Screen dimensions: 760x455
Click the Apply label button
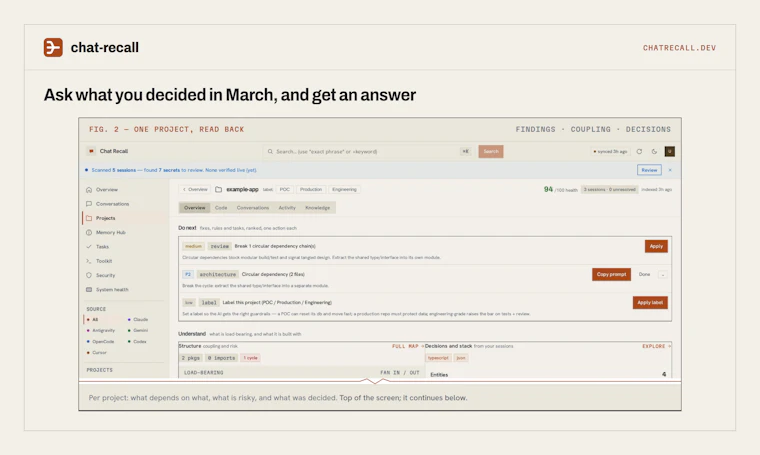[x=650, y=302]
